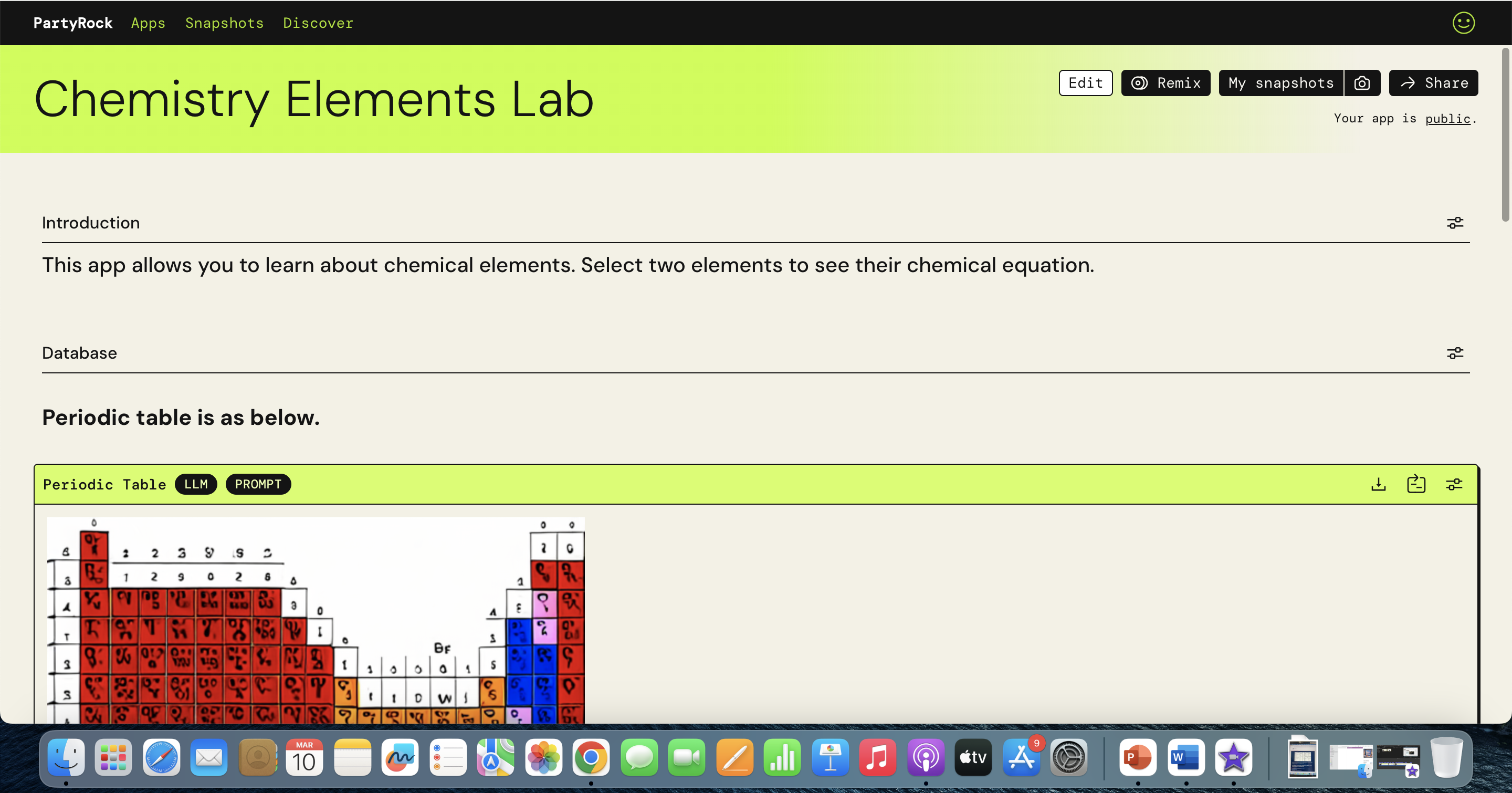Screen dimensions: 1512x793
Task: Open the Share options
Action: point(1433,83)
